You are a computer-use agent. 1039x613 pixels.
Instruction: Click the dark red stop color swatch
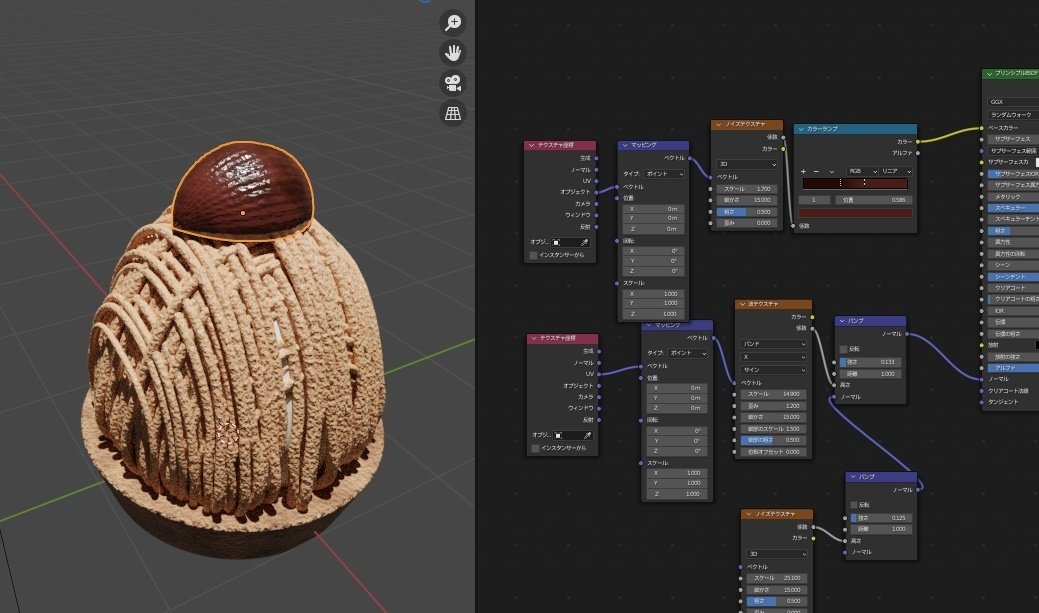855,213
